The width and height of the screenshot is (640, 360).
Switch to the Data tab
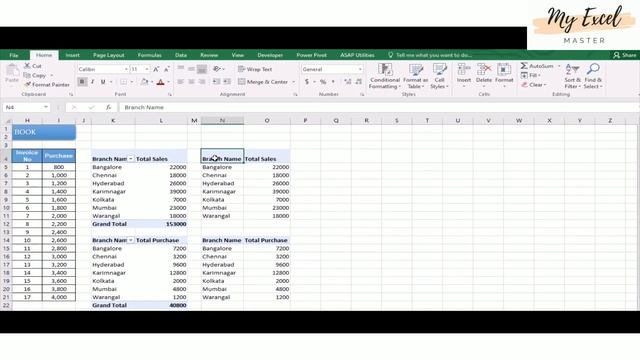(x=180, y=55)
